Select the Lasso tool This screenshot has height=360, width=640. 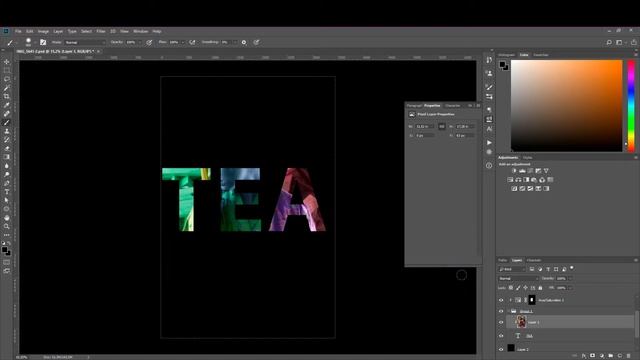click(x=7, y=79)
